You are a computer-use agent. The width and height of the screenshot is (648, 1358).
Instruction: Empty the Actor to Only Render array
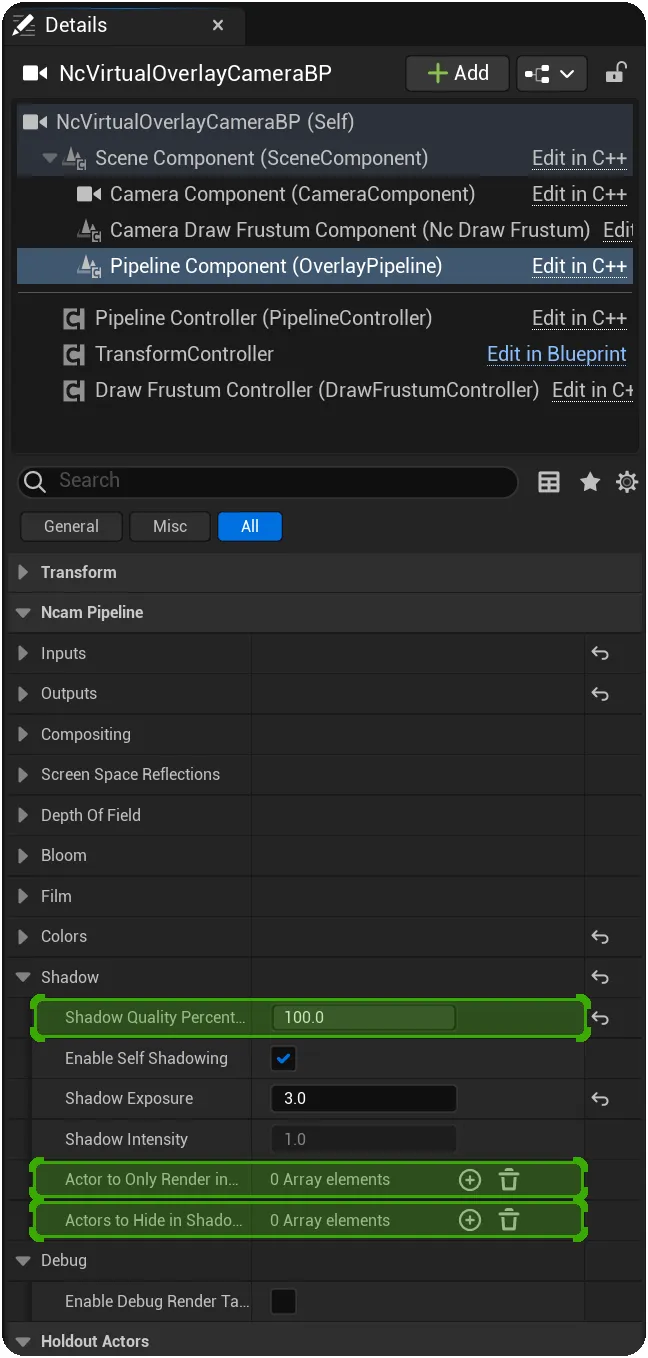(509, 1180)
